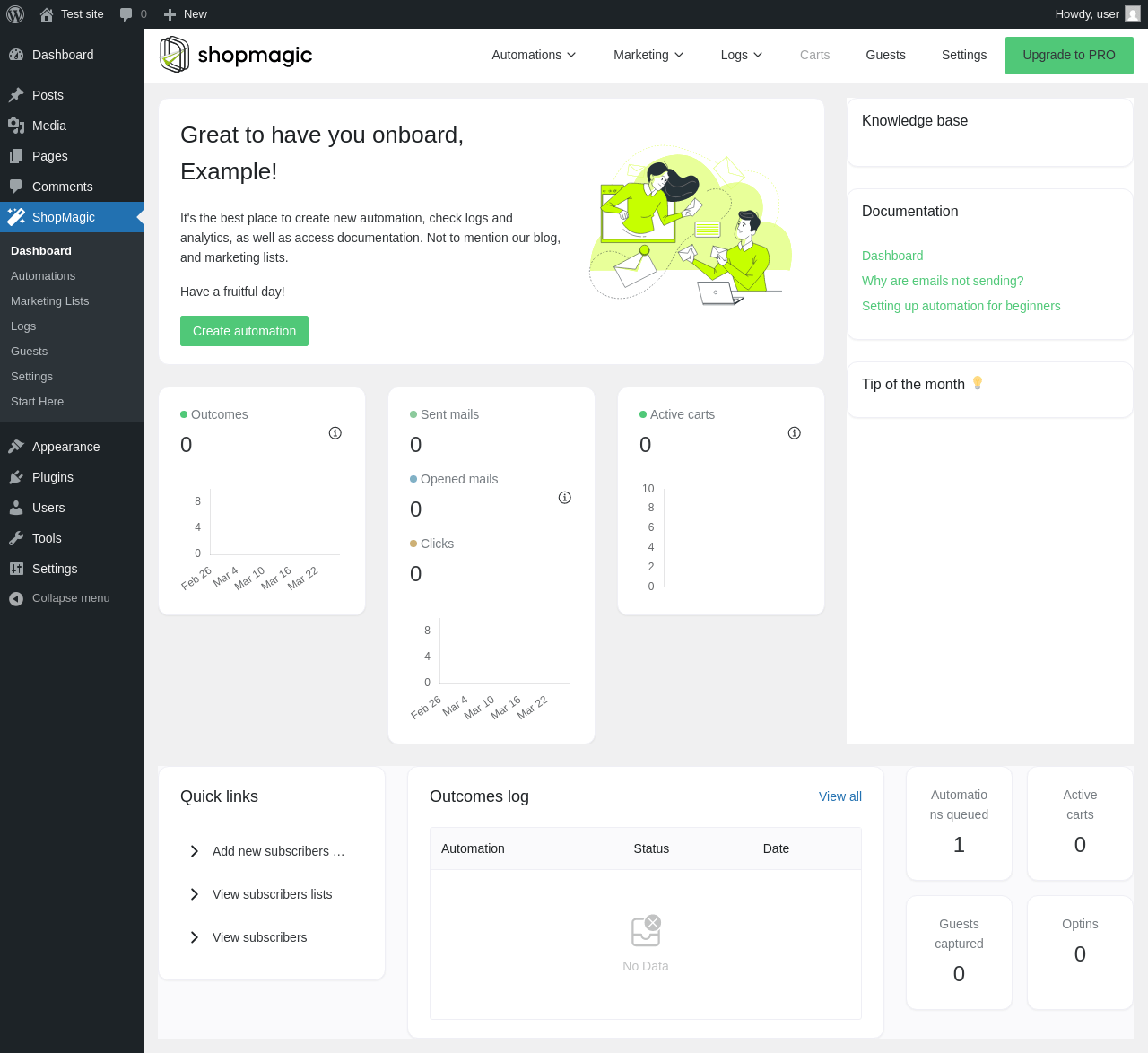Image resolution: width=1148 pixels, height=1053 pixels.
Task: Click the info icon beside Opened mails
Action: pyautogui.click(x=565, y=498)
